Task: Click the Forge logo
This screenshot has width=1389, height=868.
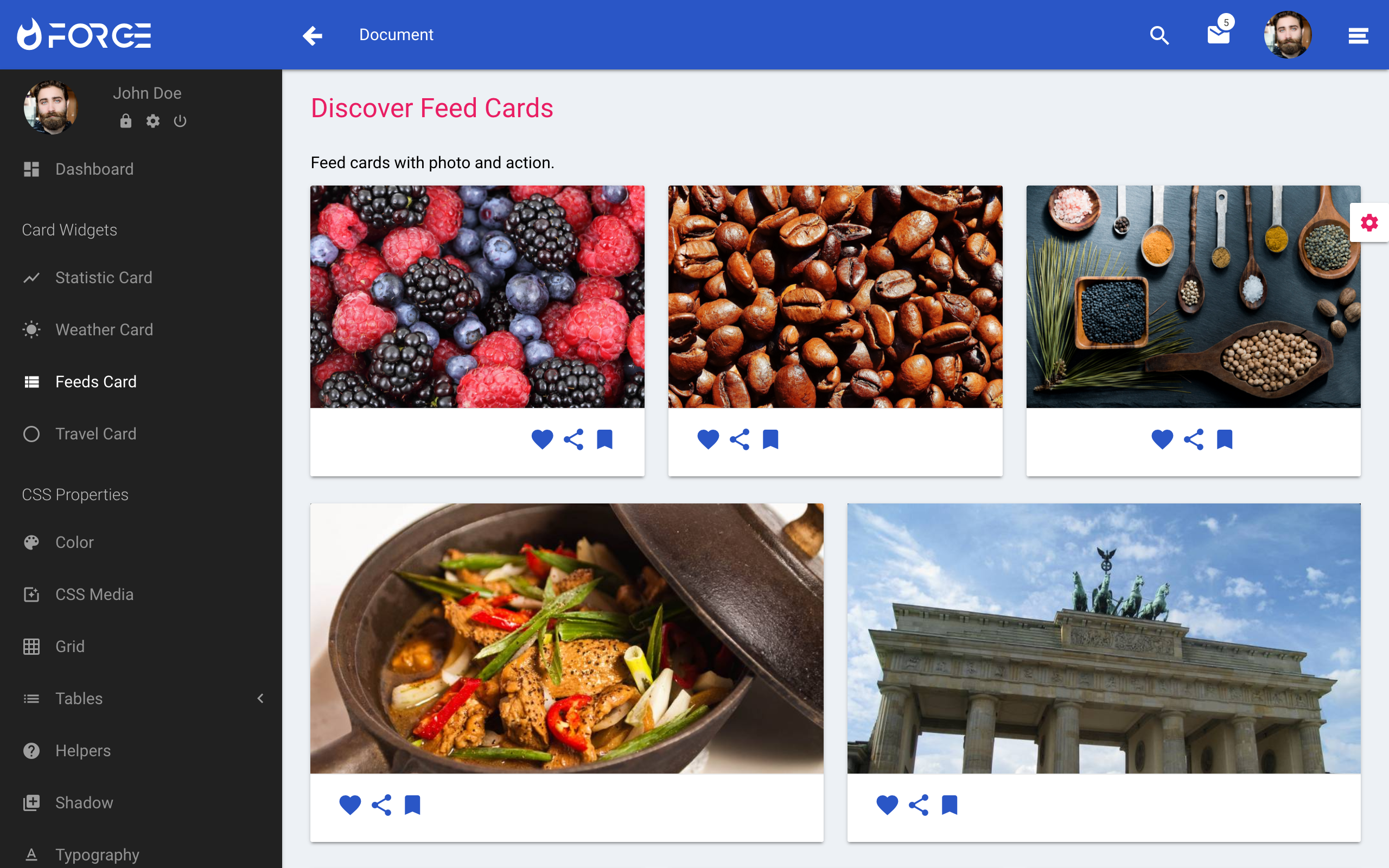Action: pos(84,34)
